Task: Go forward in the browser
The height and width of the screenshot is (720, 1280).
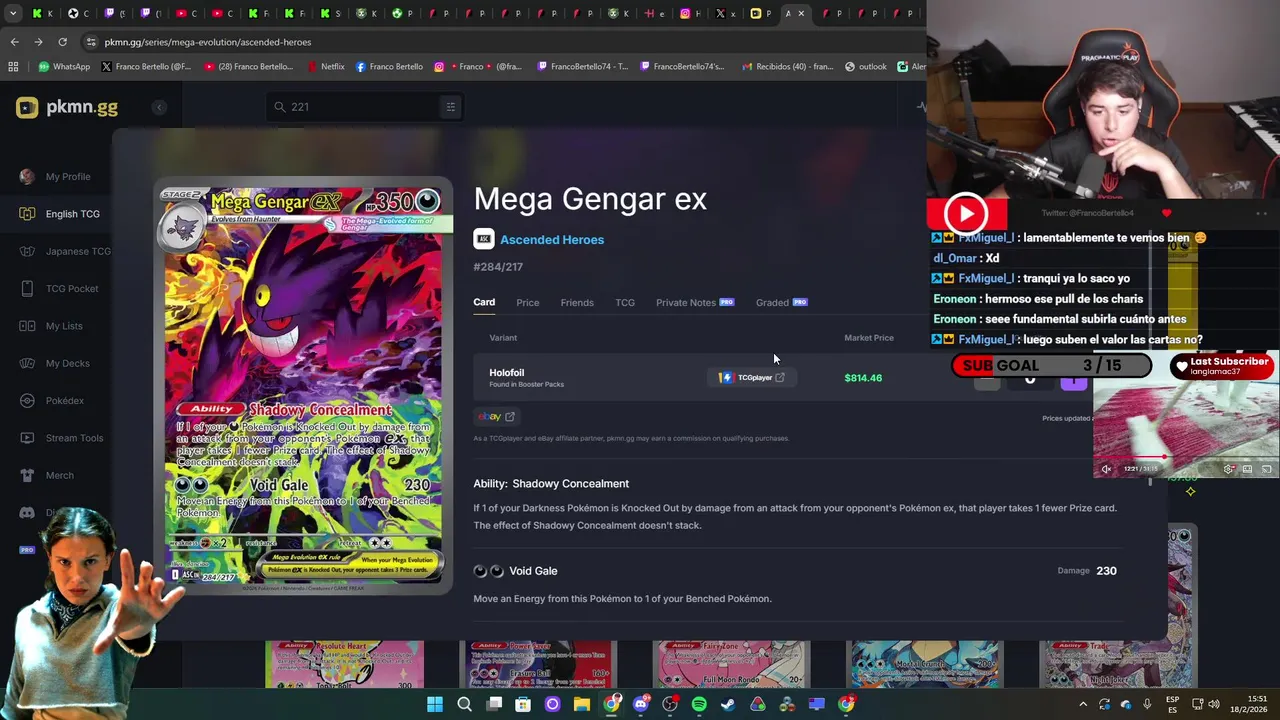Action: [38, 42]
